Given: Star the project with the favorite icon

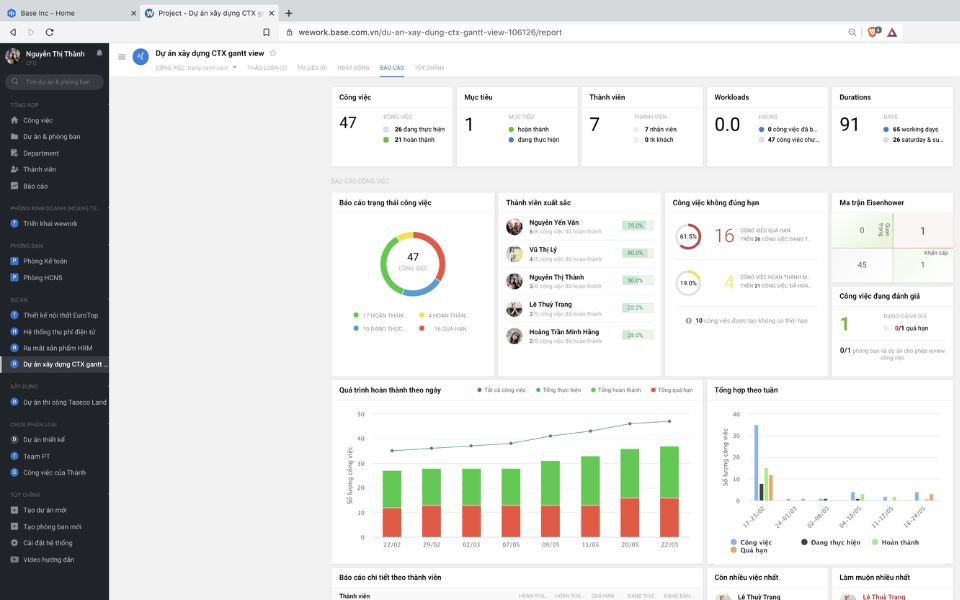Looking at the screenshot, I should tap(273, 53).
